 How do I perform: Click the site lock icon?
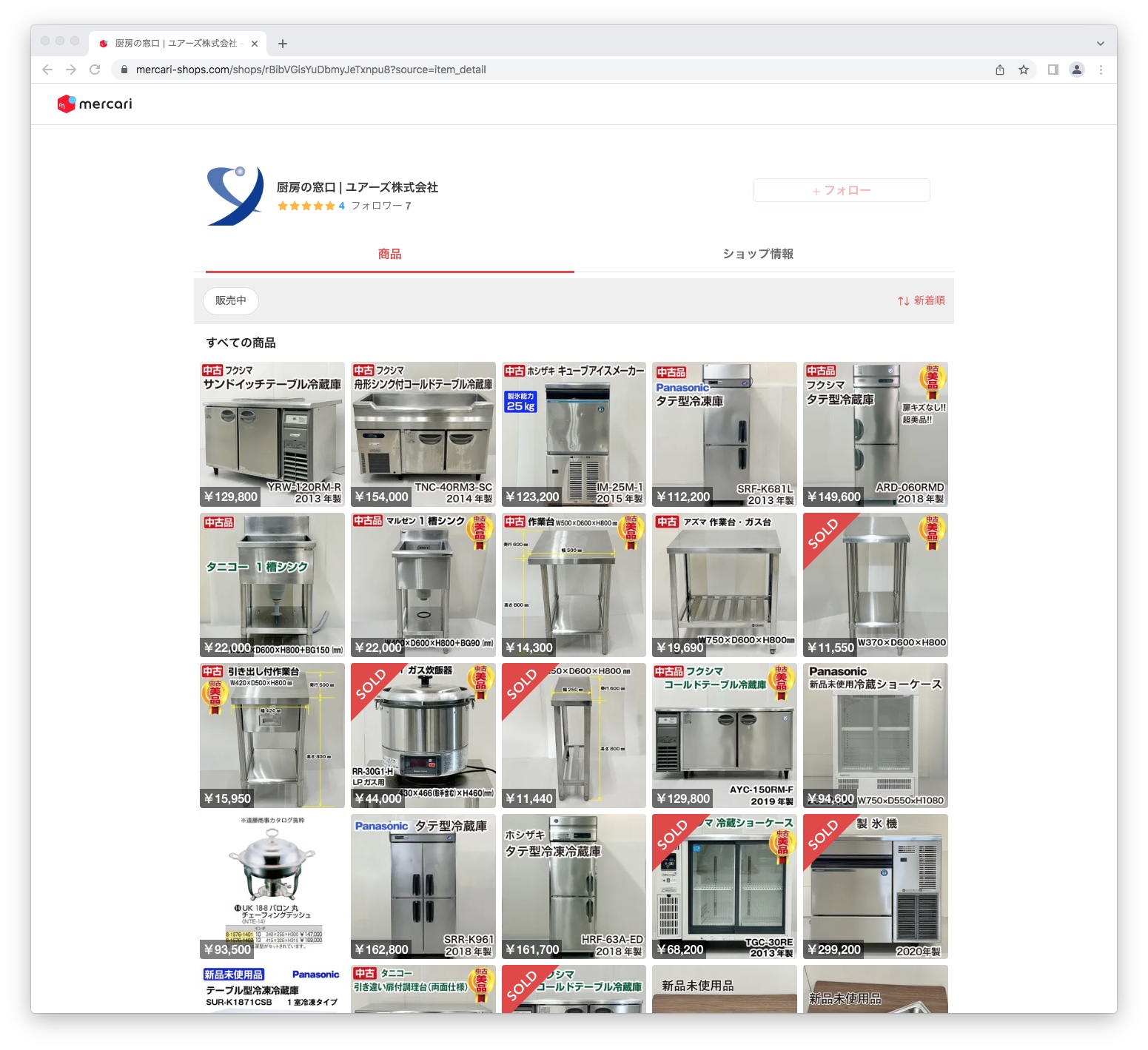coord(124,70)
